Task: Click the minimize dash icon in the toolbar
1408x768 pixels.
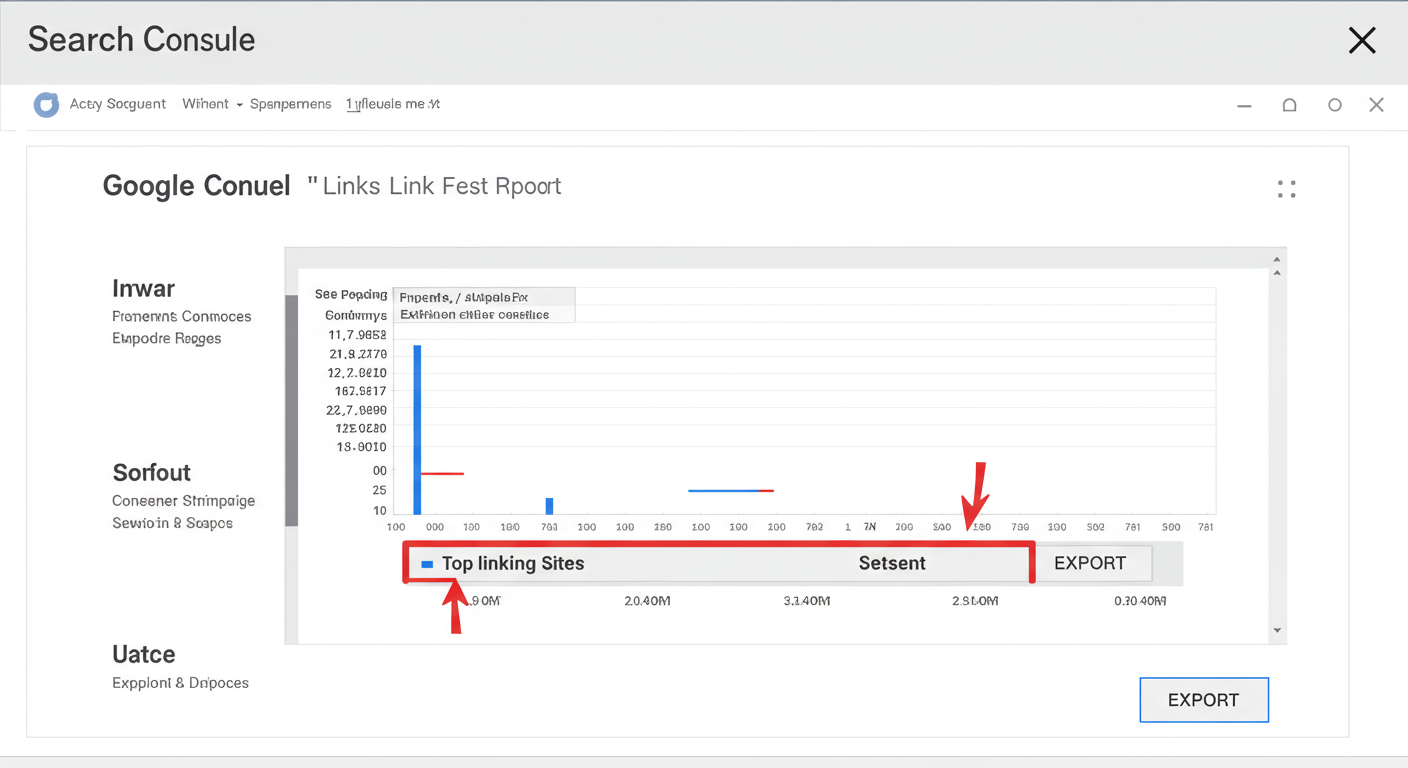Action: tap(1243, 104)
